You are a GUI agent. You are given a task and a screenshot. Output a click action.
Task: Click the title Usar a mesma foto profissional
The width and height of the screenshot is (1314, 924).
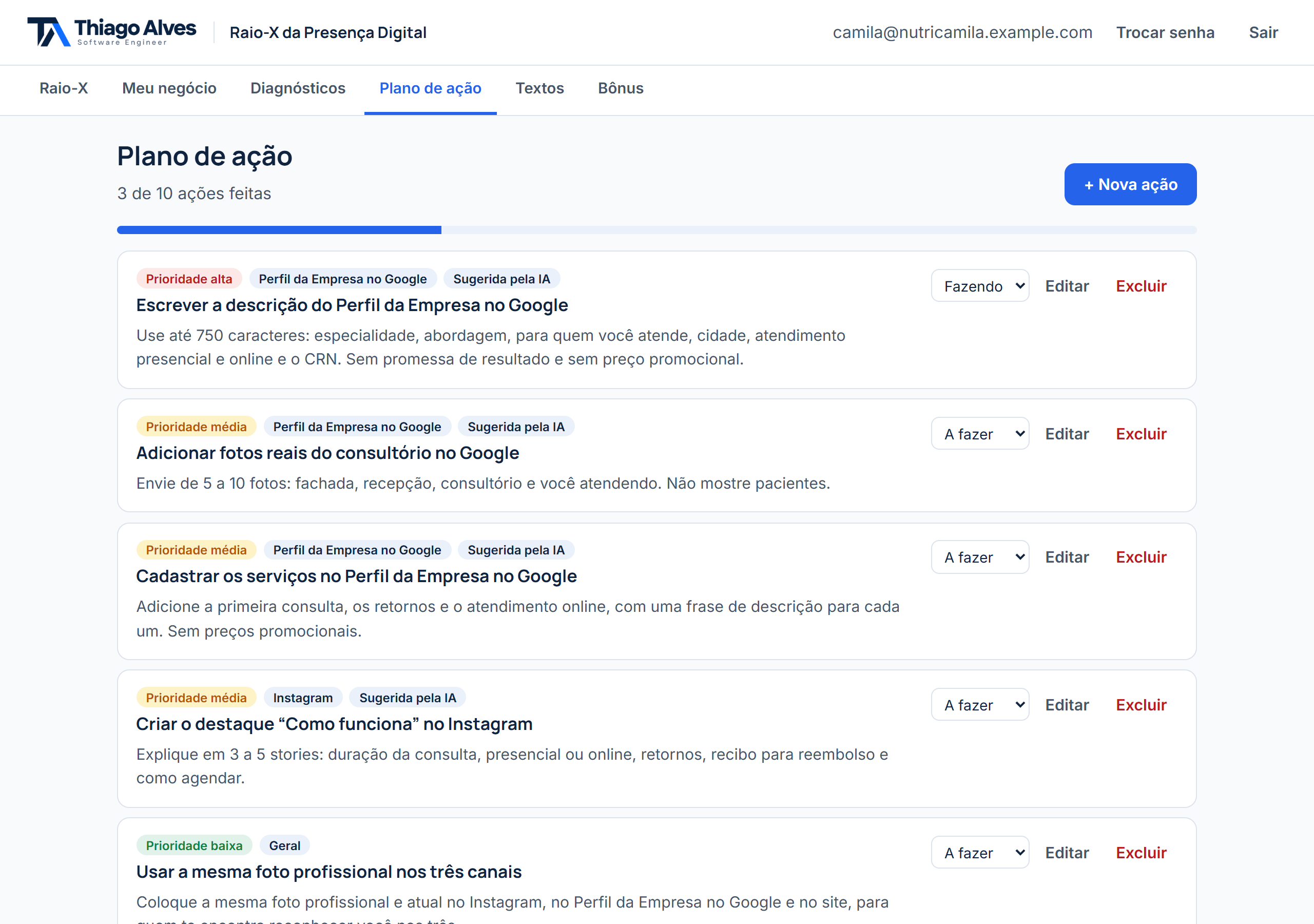(x=329, y=871)
